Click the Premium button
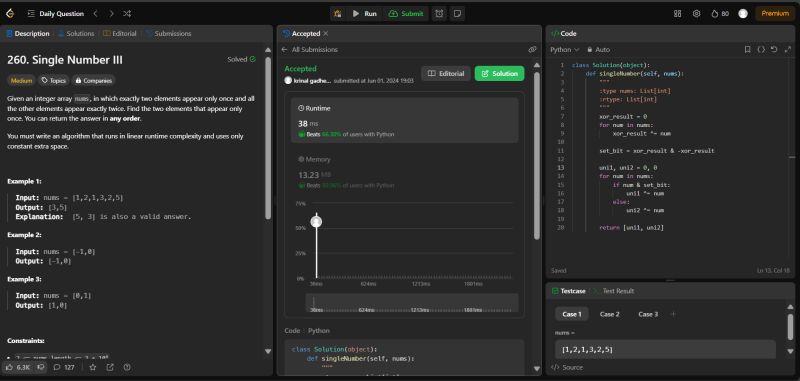This screenshot has width=800, height=381. click(x=775, y=14)
